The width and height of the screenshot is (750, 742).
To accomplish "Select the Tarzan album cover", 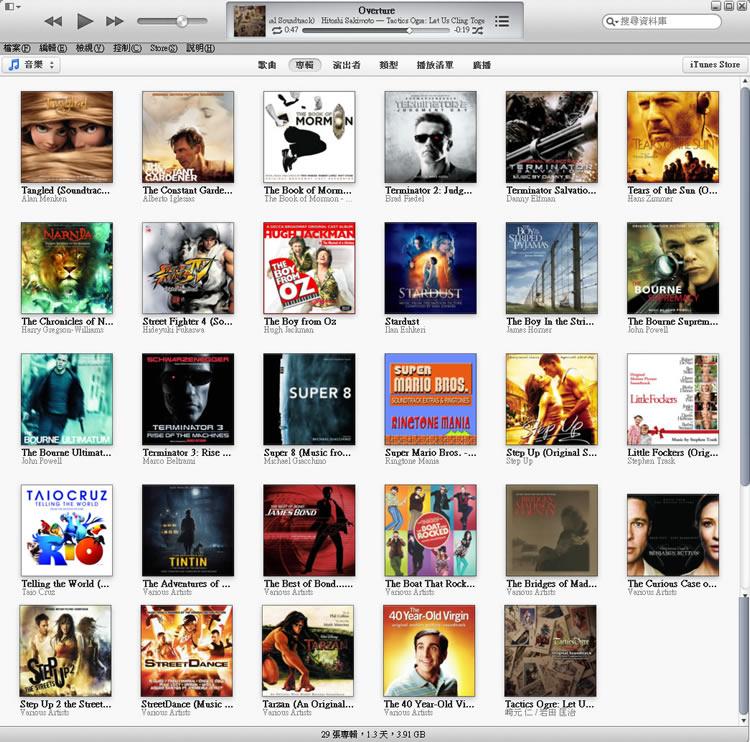I will tap(308, 651).
